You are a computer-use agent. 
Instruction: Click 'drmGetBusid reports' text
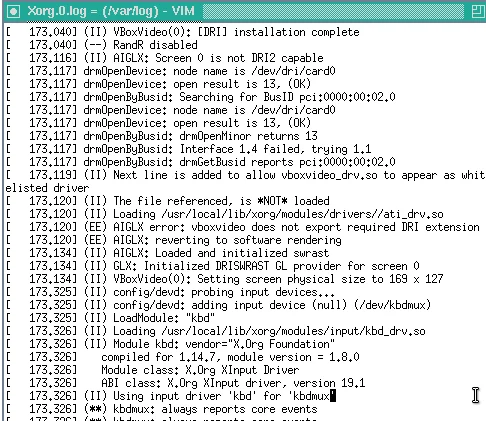pos(236,162)
